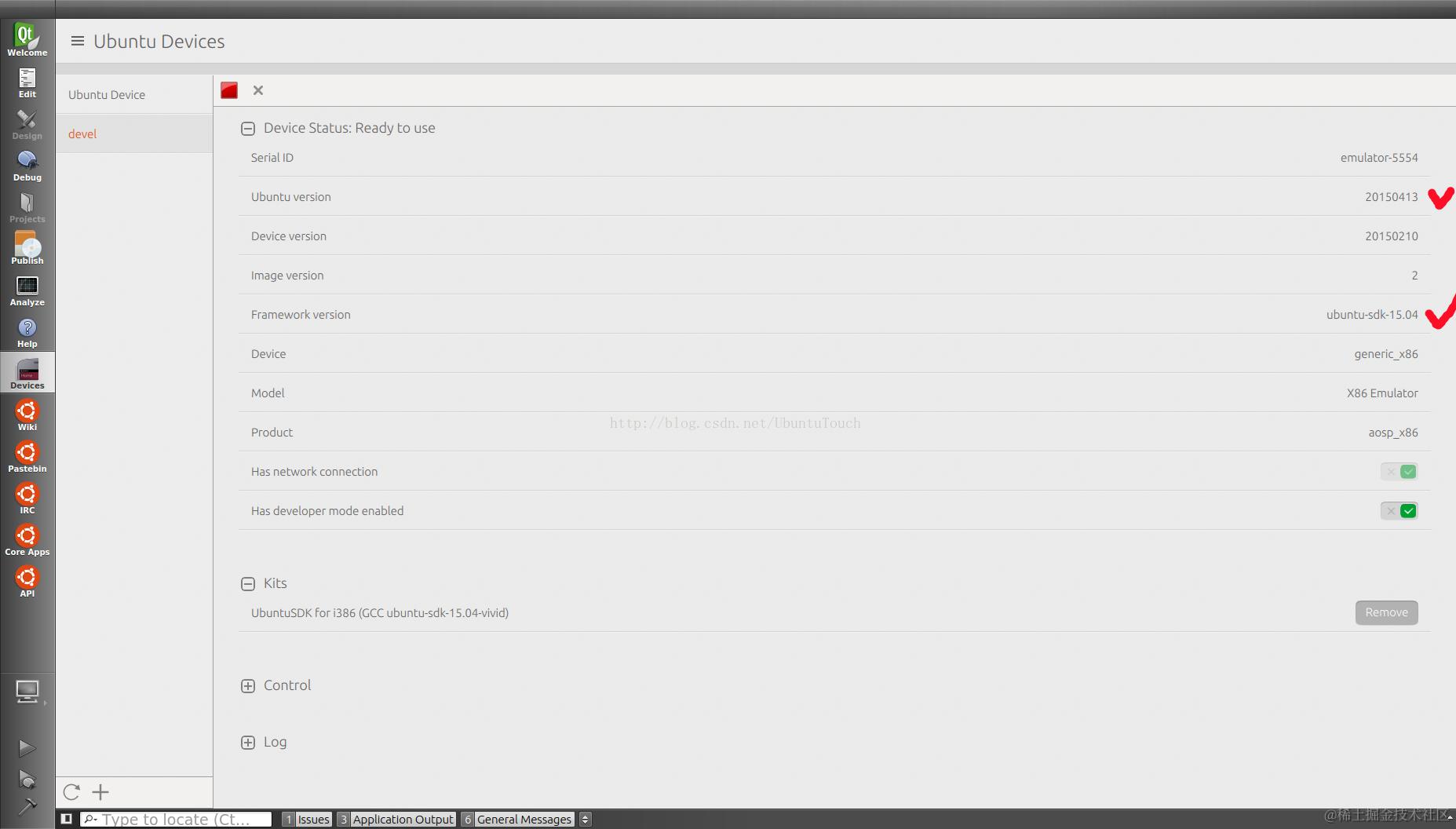Open Publish mode
This screenshot has height=829, width=1456.
(27, 249)
